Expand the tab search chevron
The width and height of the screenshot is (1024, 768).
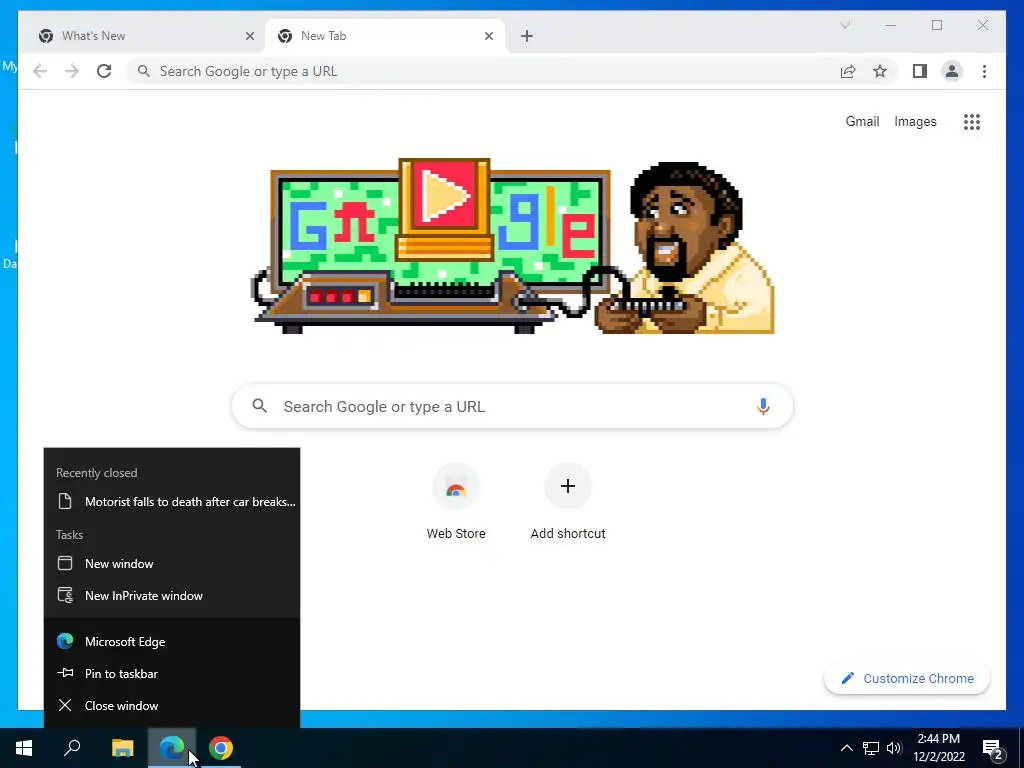[844, 25]
